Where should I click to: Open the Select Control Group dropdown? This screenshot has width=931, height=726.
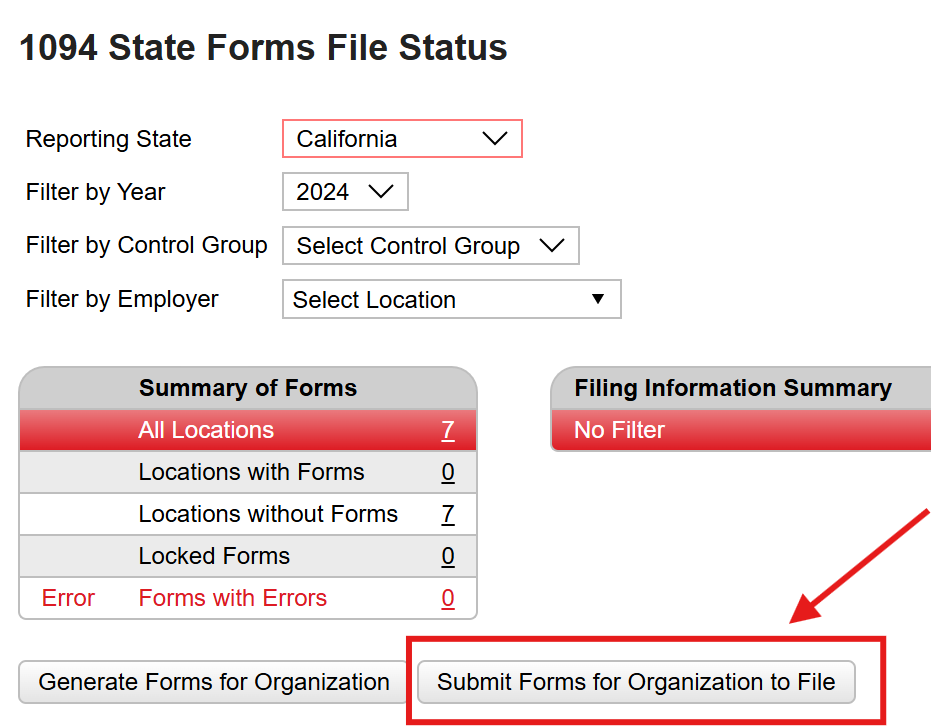[x=430, y=245]
